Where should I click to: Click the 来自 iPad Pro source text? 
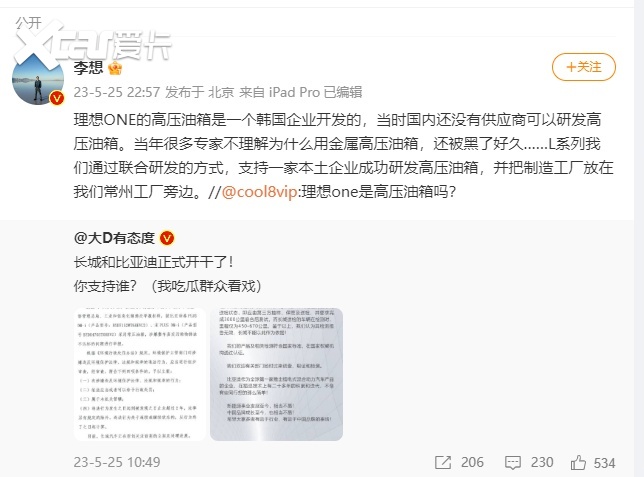click(x=279, y=92)
